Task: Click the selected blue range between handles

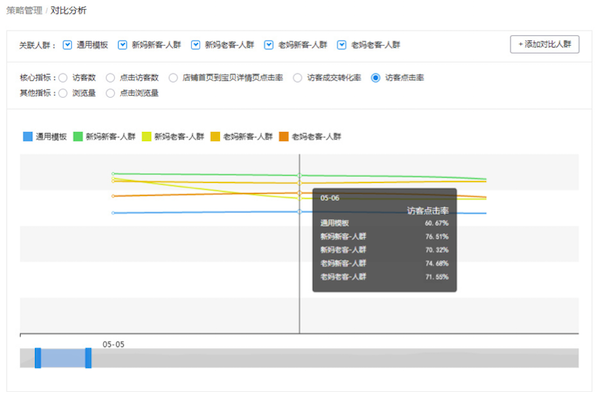Action: coord(63,358)
